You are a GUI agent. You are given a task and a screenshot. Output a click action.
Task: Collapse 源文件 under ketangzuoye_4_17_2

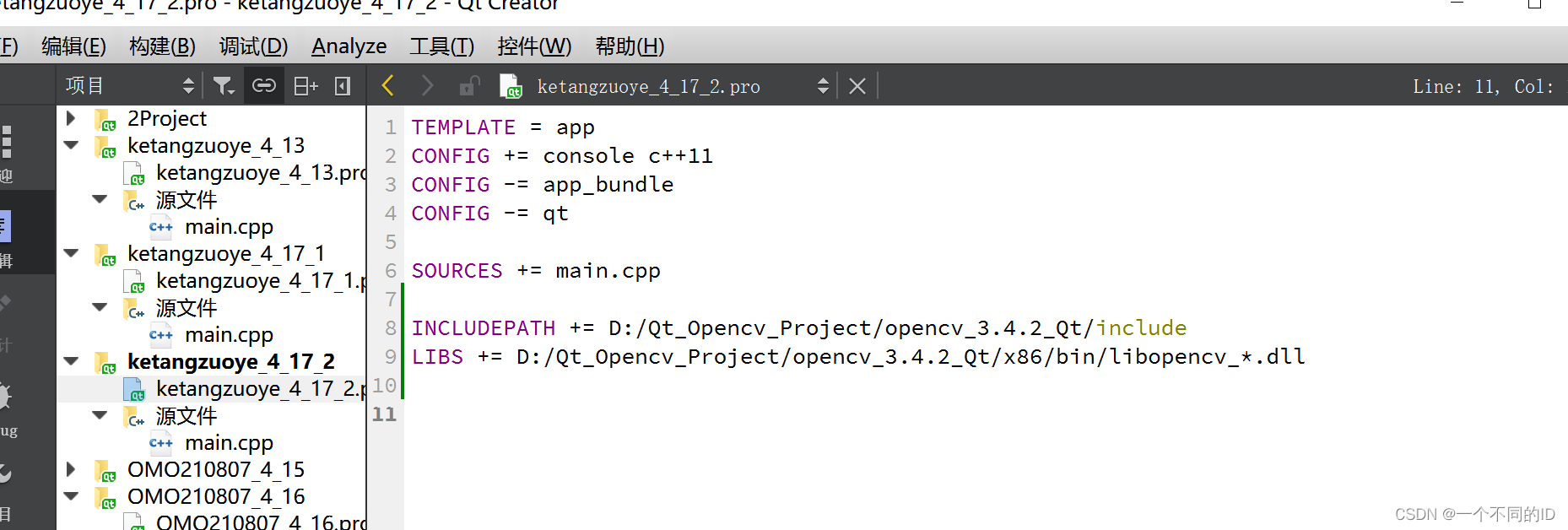pyautogui.click(x=100, y=415)
